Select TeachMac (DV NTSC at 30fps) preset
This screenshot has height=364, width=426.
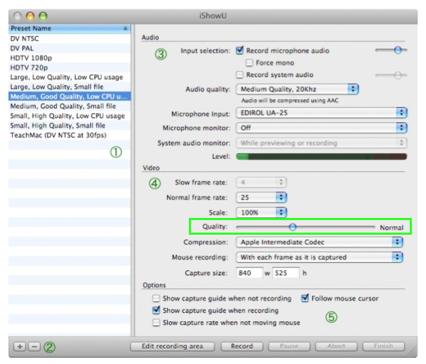point(69,135)
